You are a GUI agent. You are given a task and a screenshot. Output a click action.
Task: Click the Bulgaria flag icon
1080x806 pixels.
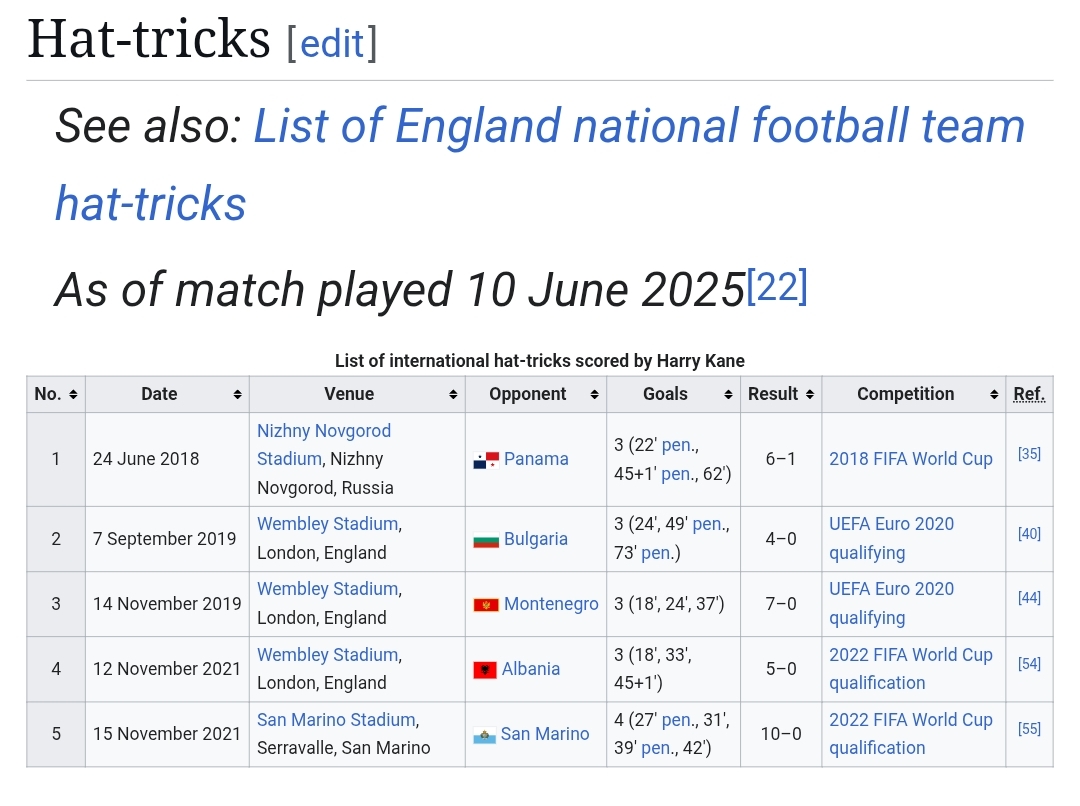click(485, 540)
